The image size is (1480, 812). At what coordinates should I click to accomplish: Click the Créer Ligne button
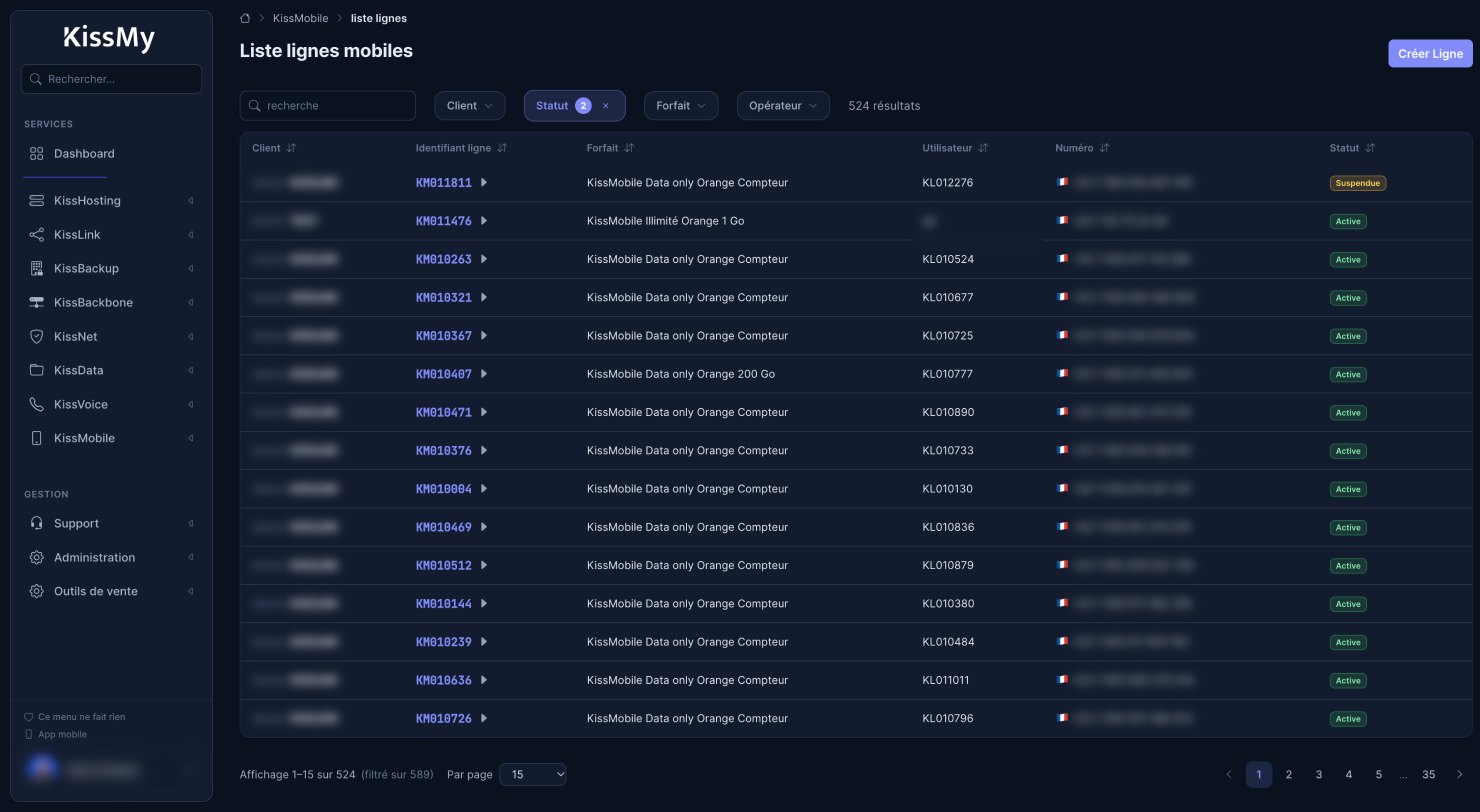point(1430,54)
